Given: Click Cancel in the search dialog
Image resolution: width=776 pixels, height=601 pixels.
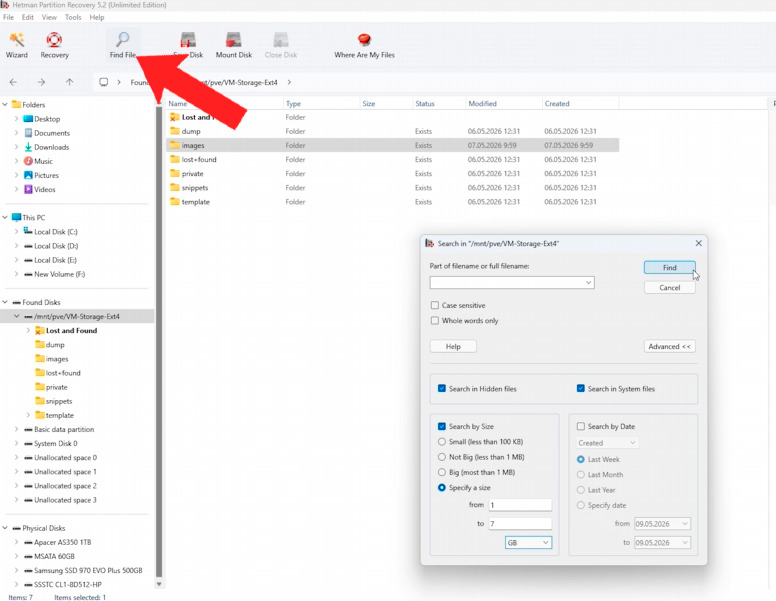Looking at the screenshot, I should click(670, 288).
